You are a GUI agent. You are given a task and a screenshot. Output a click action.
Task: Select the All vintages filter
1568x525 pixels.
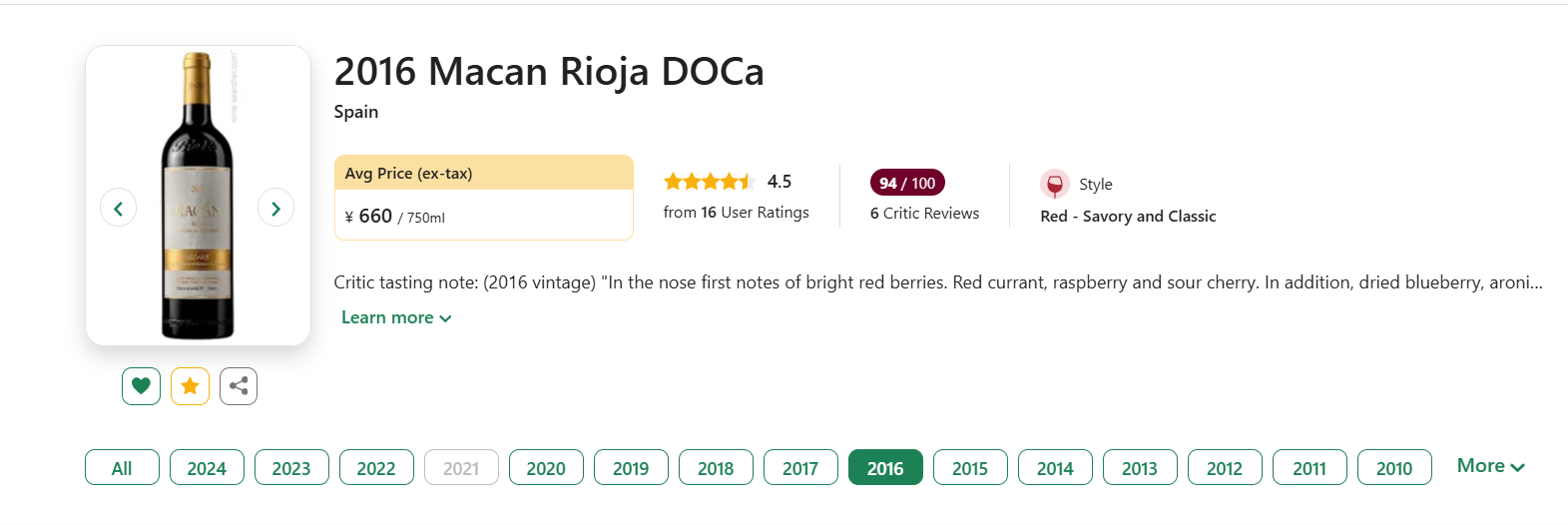click(x=122, y=467)
